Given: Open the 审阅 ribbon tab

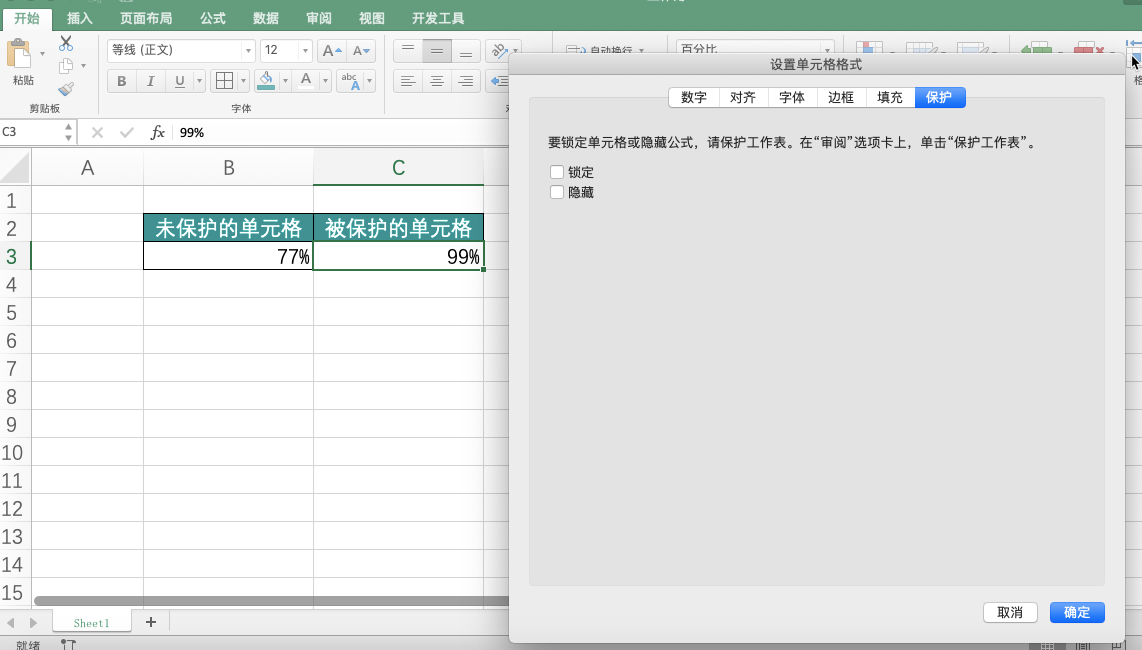Looking at the screenshot, I should tap(319, 18).
